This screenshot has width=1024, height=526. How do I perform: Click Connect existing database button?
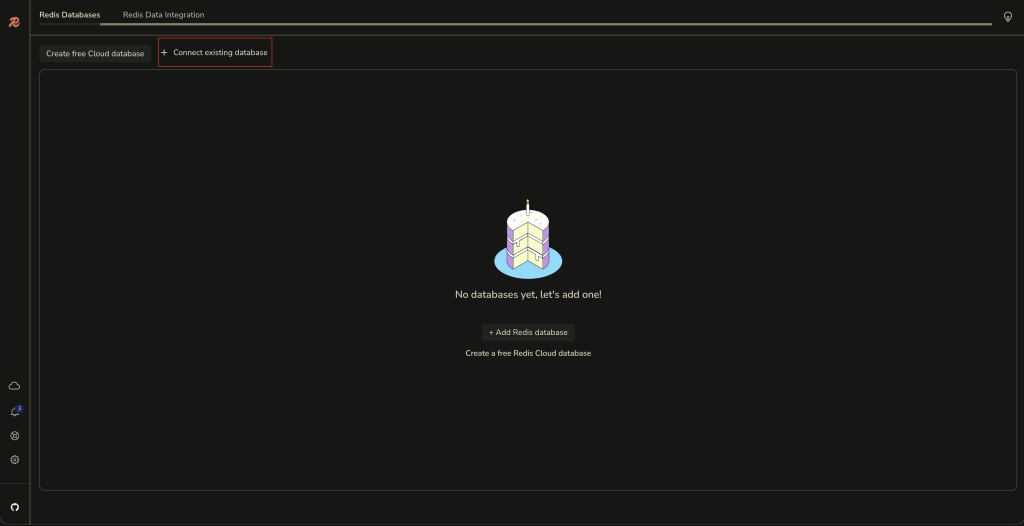pos(215,52)
